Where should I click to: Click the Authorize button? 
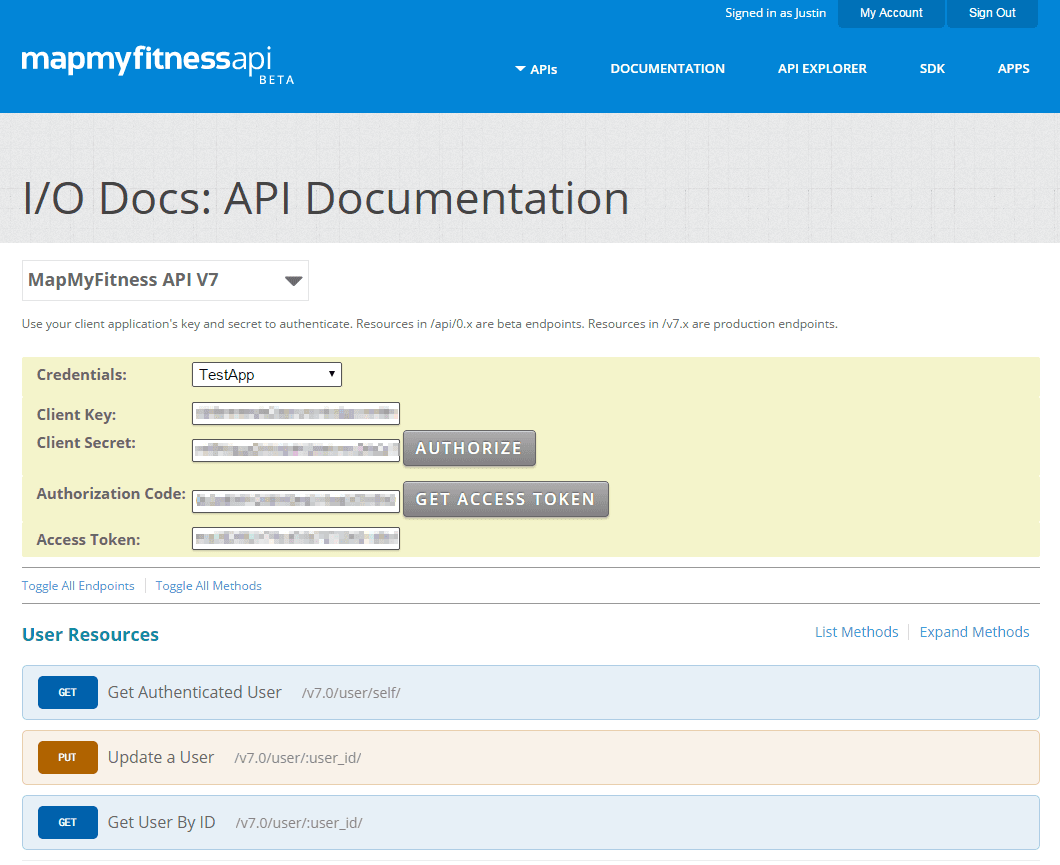click(x=469, y=448)
